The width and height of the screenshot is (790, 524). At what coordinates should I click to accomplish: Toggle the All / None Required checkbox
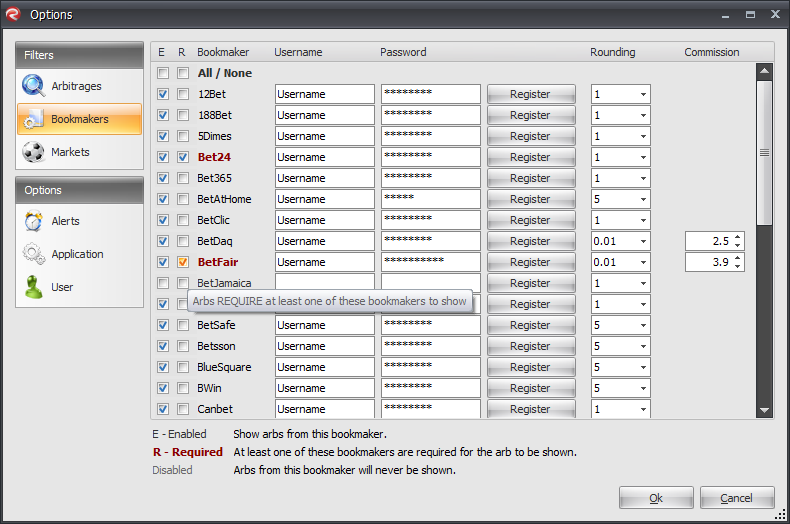[x=183, y=73]
